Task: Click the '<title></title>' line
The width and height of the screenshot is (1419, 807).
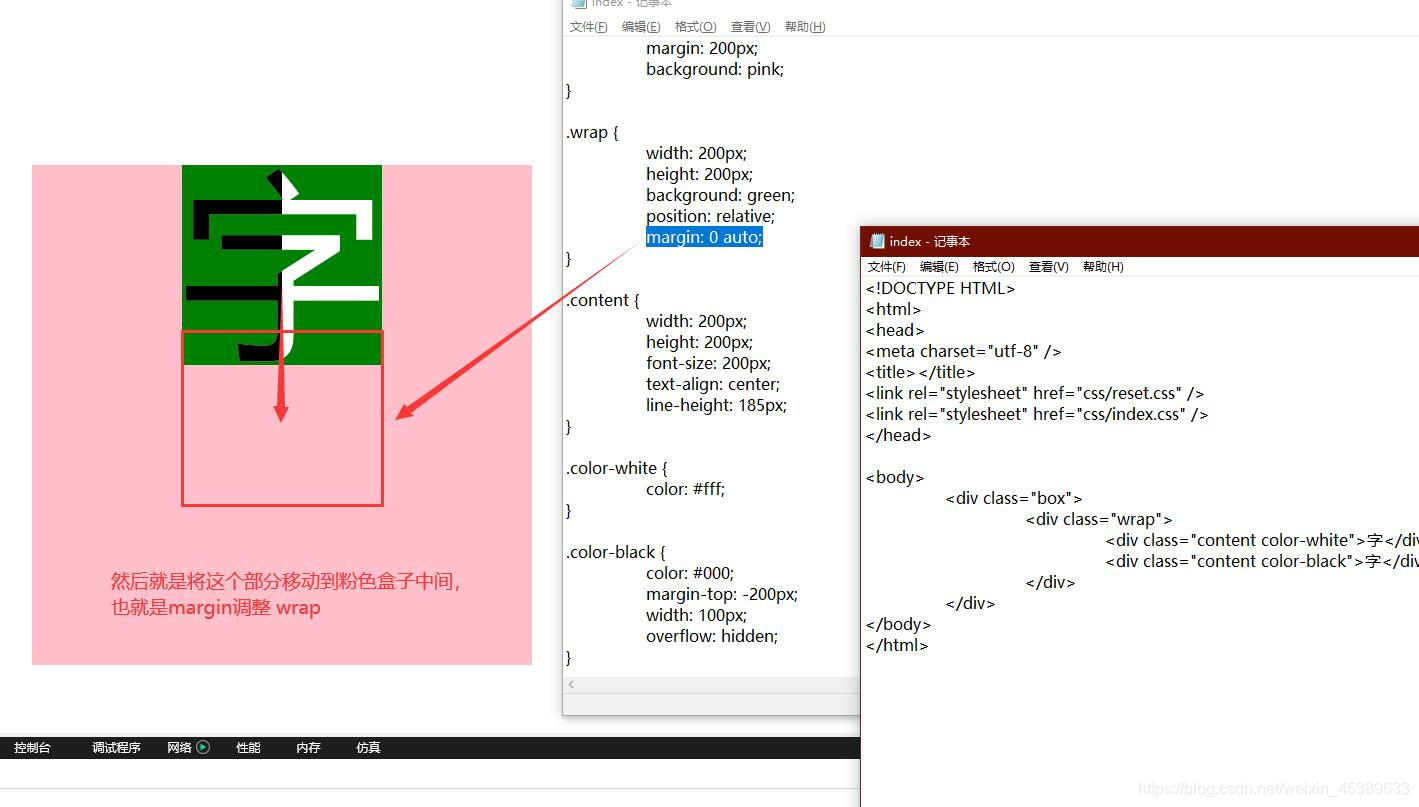Action: click(920, 372)
